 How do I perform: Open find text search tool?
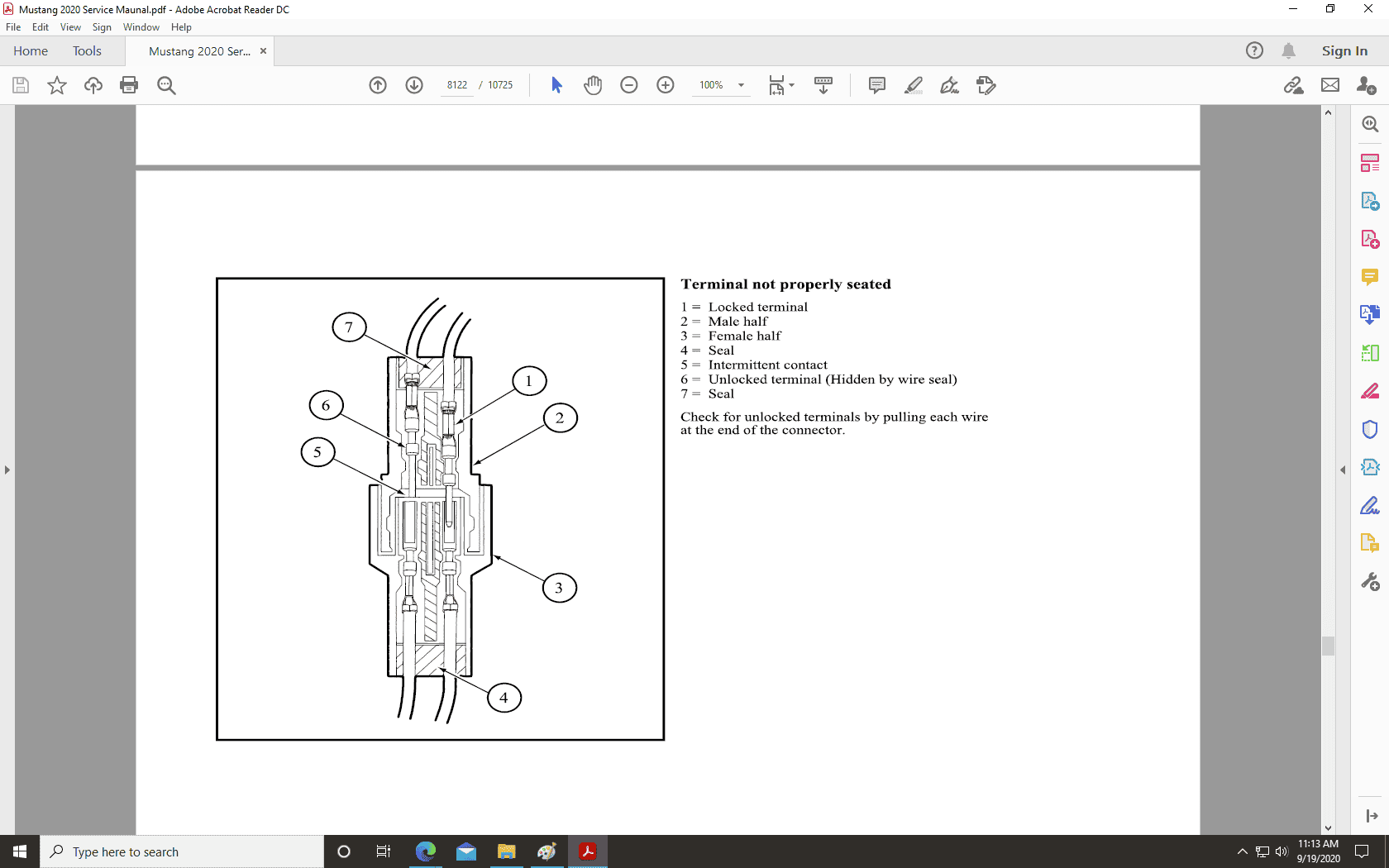[166, 85]
